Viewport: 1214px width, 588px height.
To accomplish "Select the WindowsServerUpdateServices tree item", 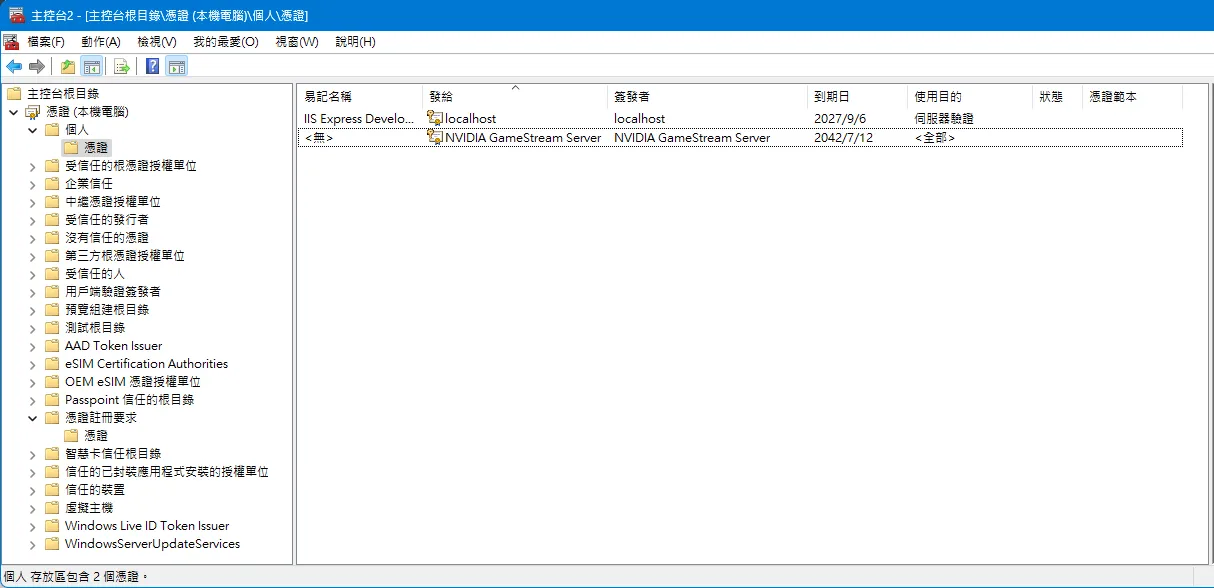I will 152,544.
